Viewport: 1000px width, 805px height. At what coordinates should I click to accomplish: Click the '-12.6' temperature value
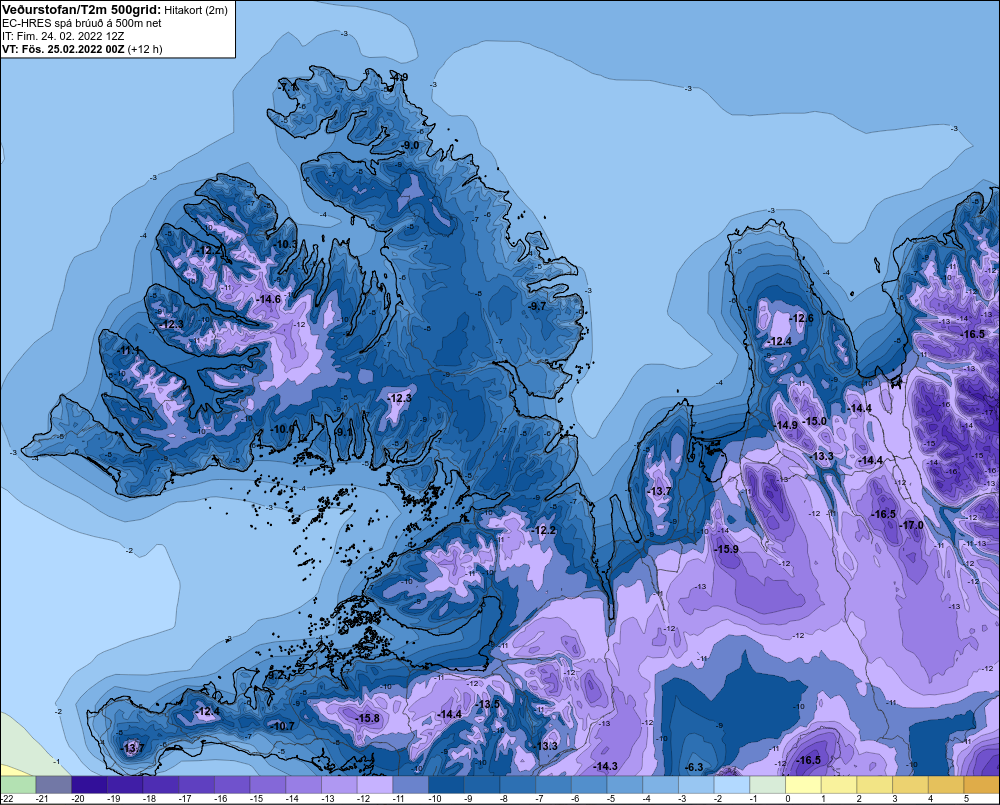click(x=802, y=318)
